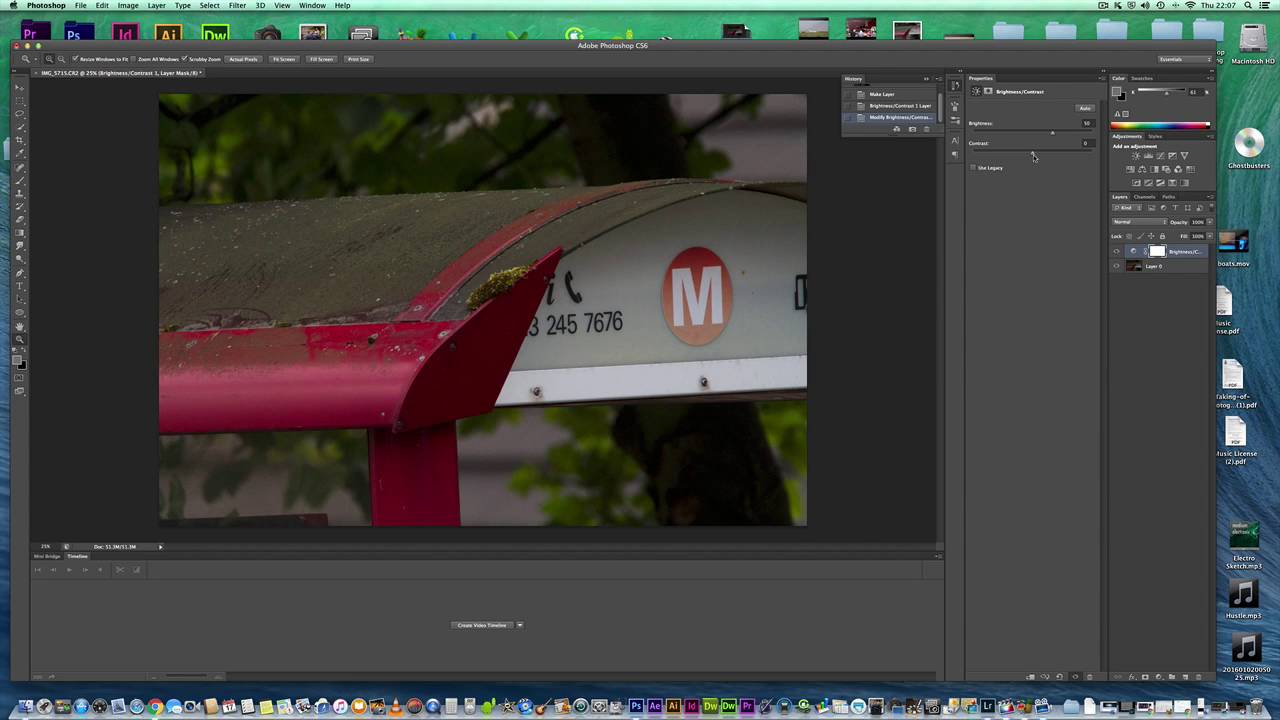Open the Essentials workspace dropdown

1183,59
